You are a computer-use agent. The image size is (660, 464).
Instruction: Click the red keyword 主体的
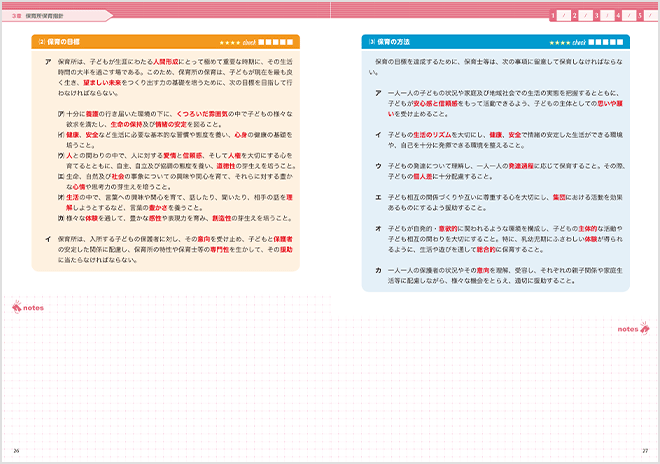tap(588, 229)
